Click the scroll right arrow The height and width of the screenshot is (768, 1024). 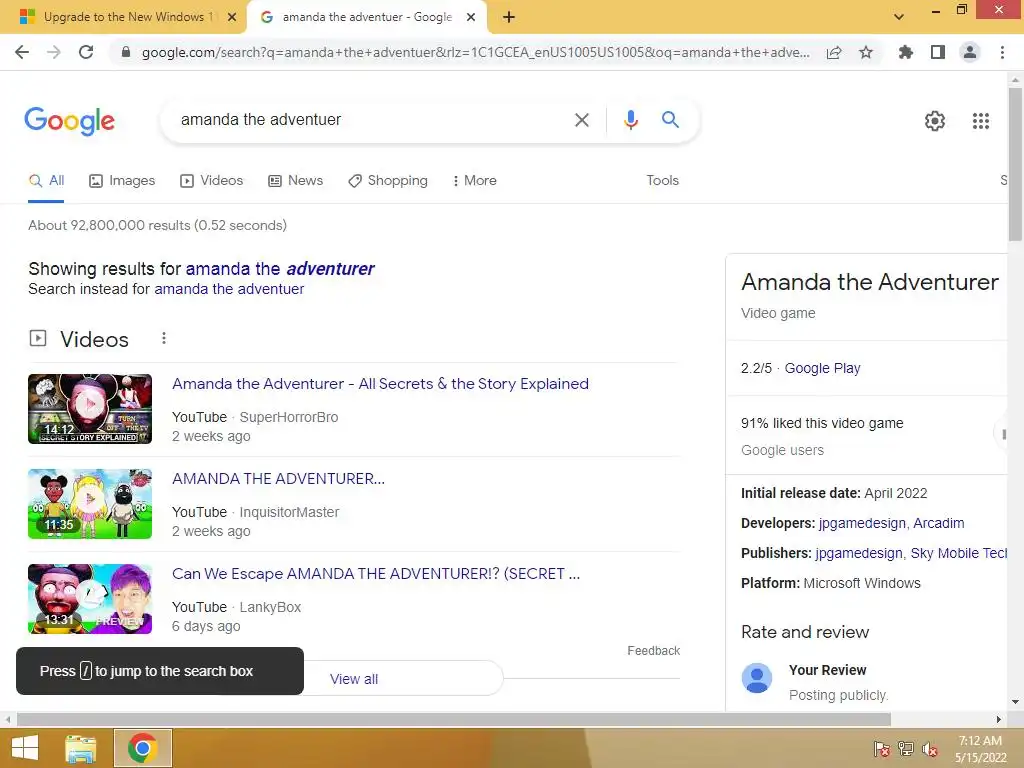pyautogui.click(x=999, y=719)
